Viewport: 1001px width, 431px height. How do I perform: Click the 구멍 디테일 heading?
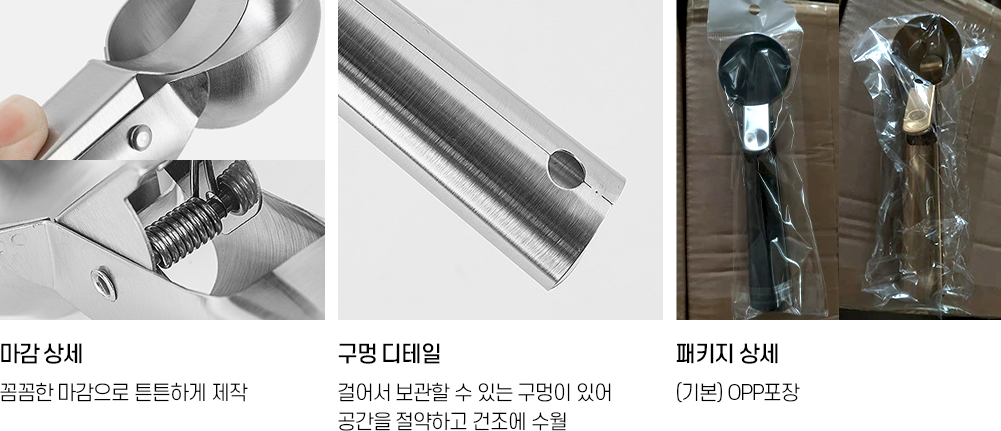coord(389,353)
